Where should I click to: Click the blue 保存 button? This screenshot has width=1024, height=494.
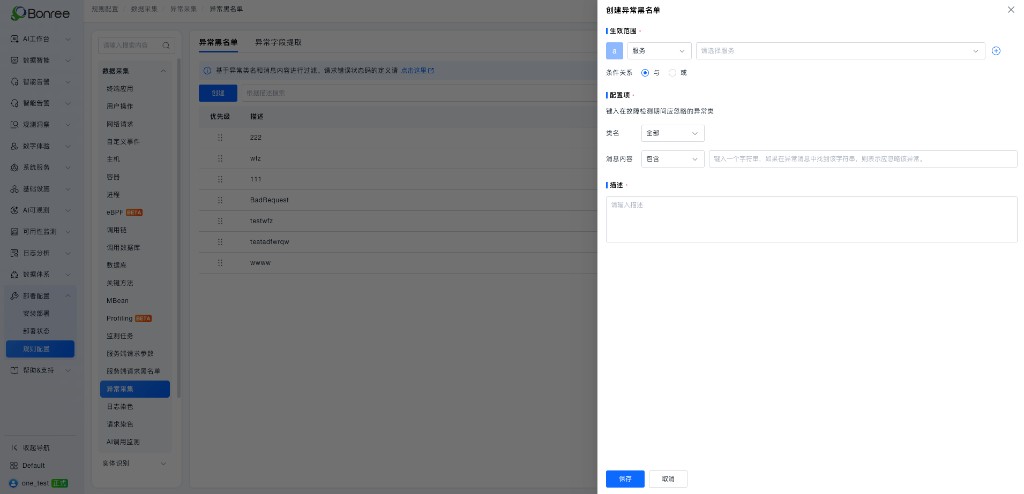coord(625,479)
